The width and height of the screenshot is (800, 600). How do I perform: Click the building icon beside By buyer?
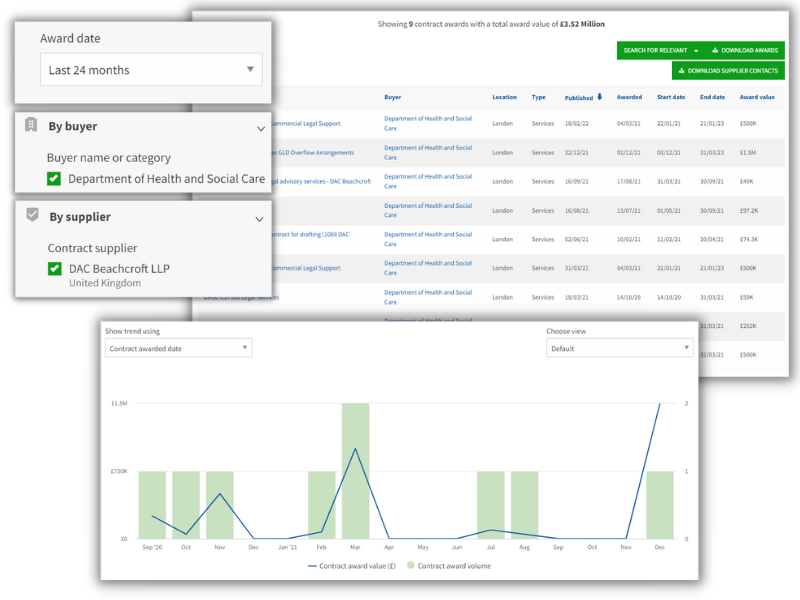pyautogui.click(x=32, y=126)
